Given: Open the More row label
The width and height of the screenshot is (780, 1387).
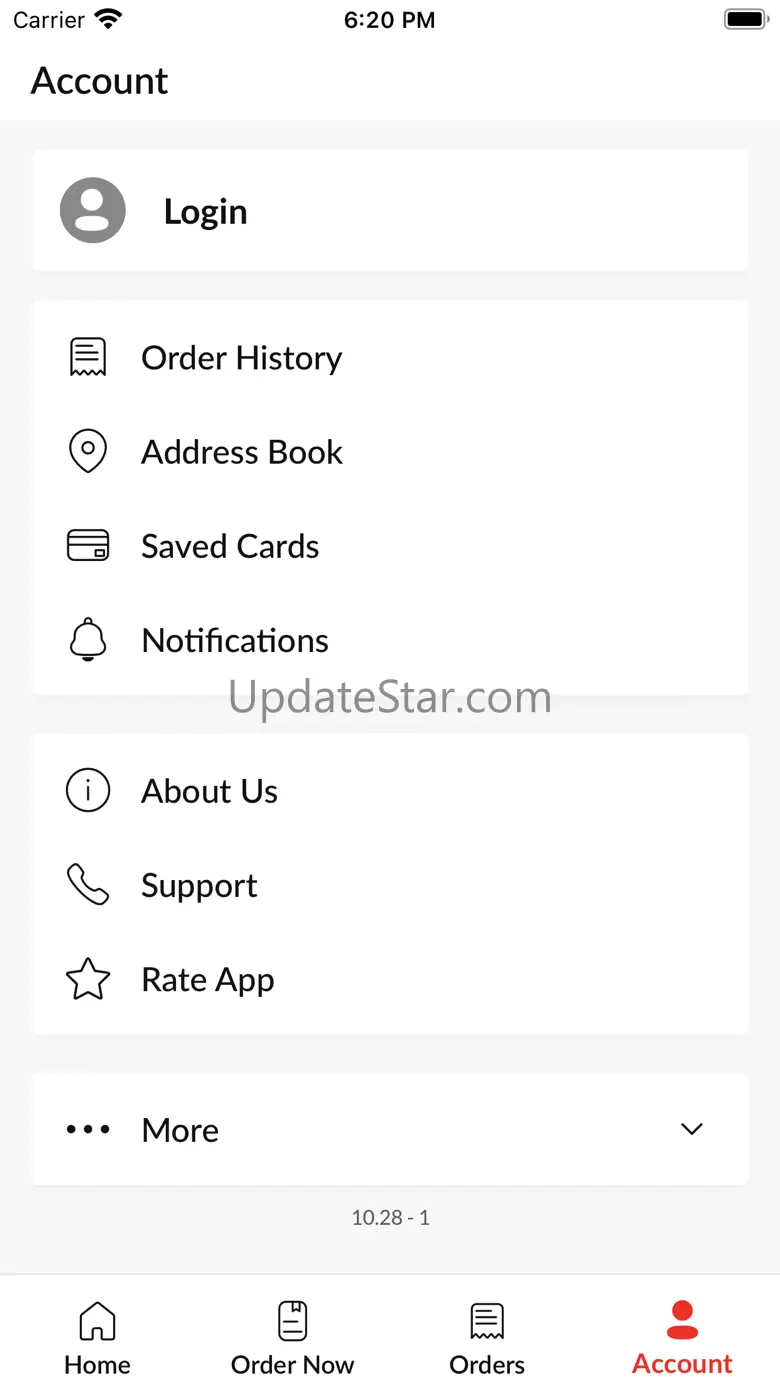Looking at the screenshot, I should [180, 1130].
